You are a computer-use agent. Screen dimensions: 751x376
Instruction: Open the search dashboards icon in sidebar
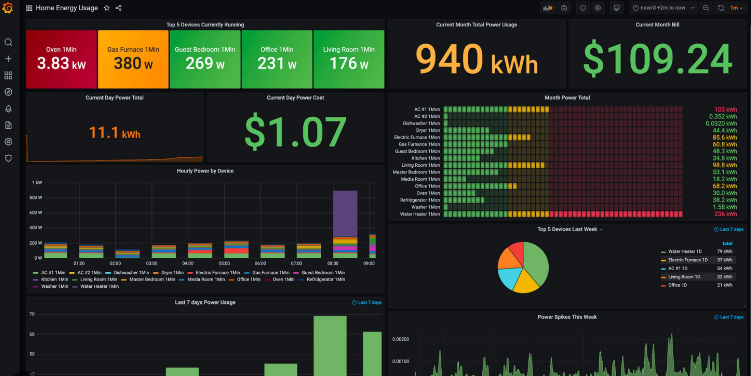[x=8, y=43]
